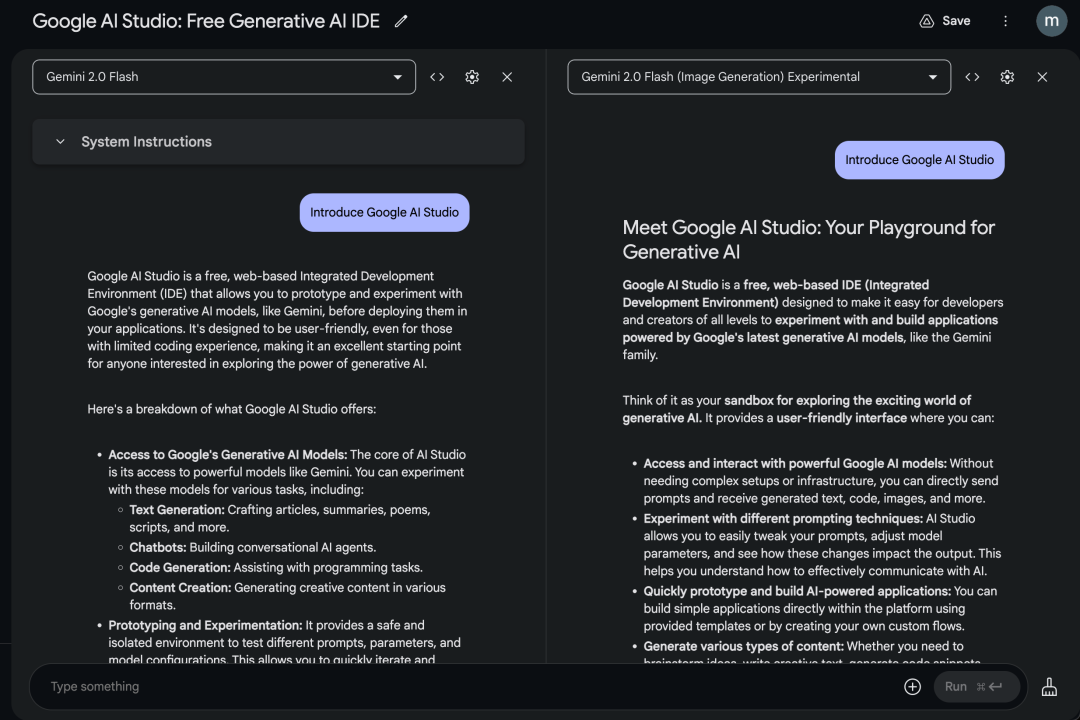This screenshot has width=1080, height=720.
Task: Open the right image generation model dropdown
Action: coord(758,76)
